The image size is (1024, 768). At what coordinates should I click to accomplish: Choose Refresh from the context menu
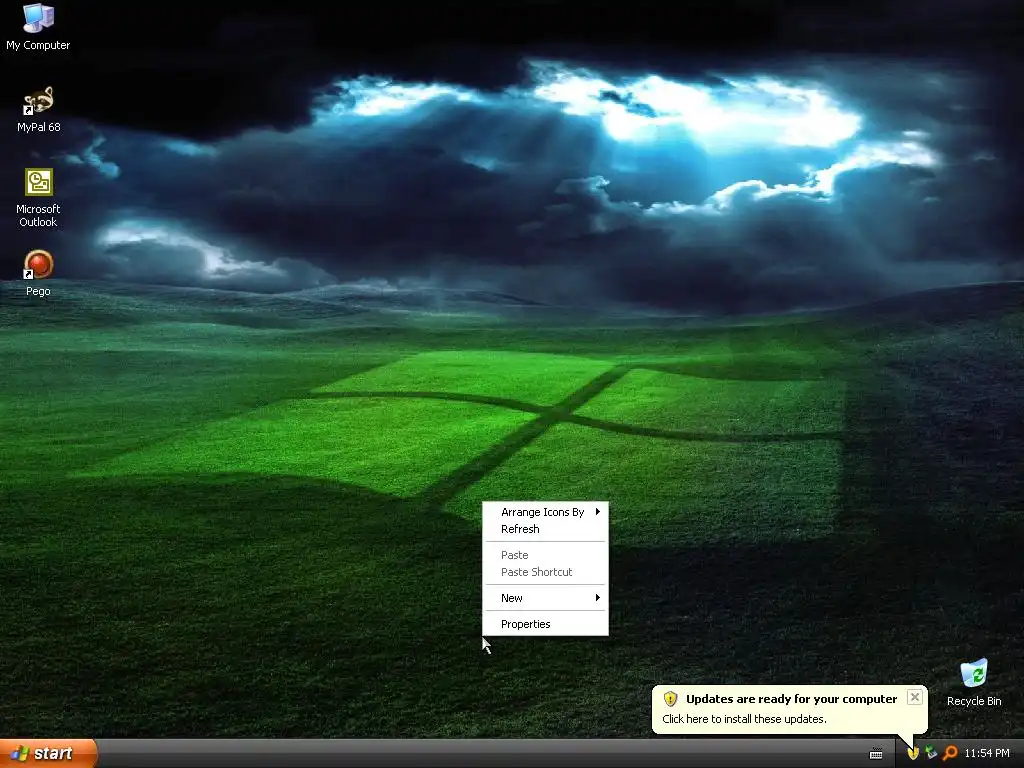click(545, 529)
